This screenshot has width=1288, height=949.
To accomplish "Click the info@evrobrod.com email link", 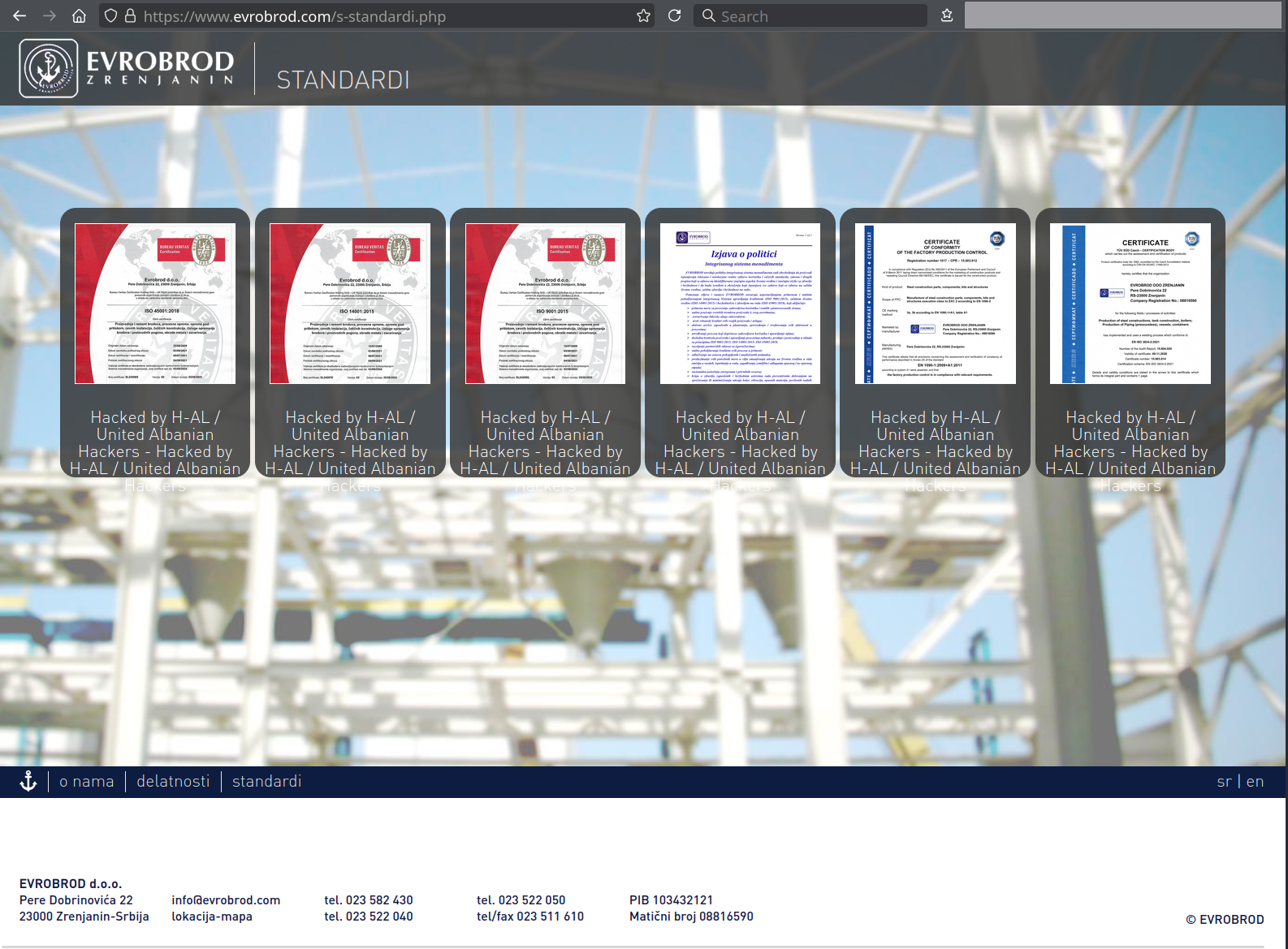I will pyautogui.click(x=226, y=900).
